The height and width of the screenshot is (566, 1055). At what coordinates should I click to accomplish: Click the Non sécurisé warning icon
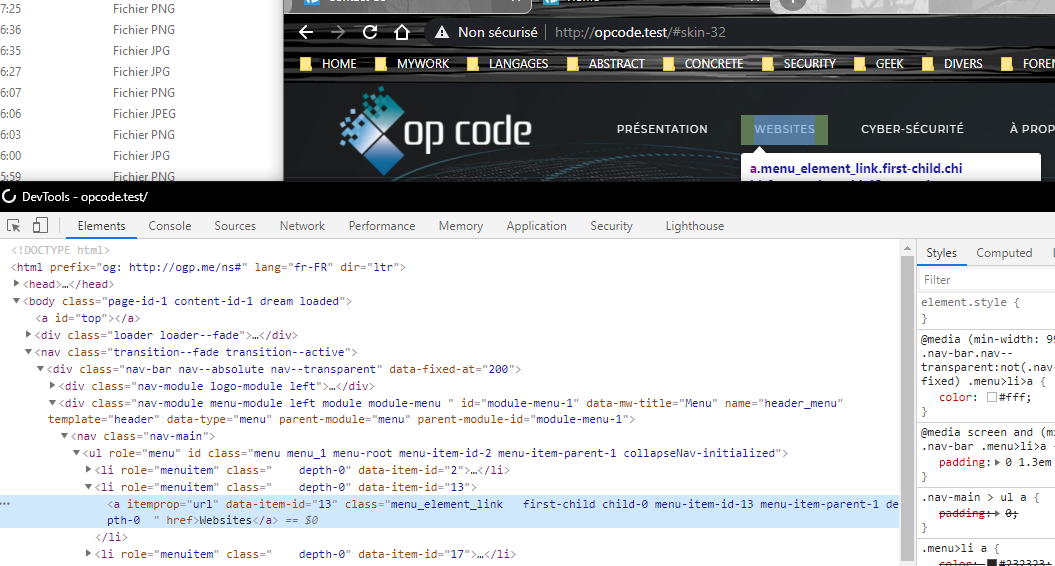pyautogui.click(x=441, y=32)
